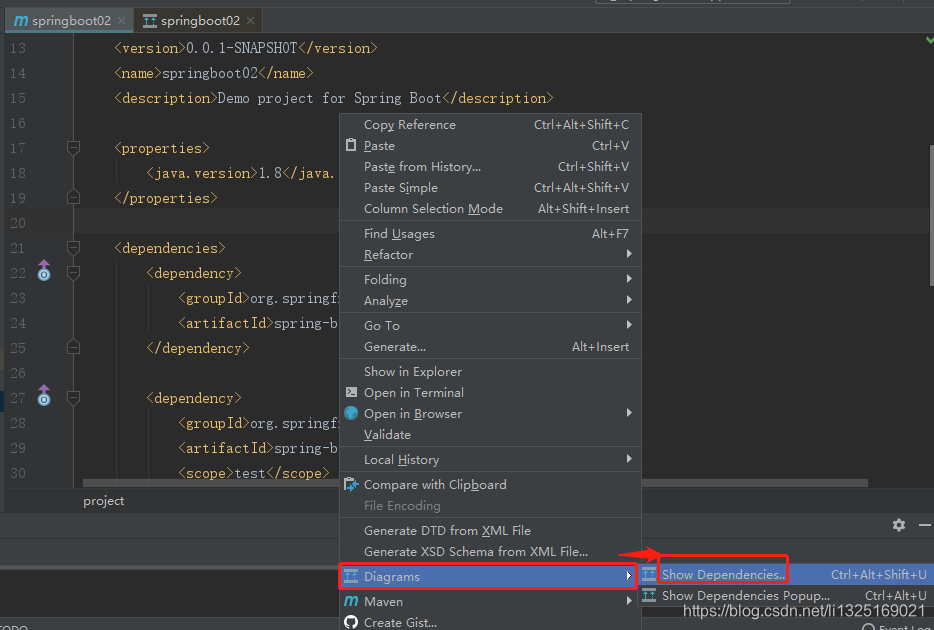Expand the Local History submenu
934x630 pixels.
(490, 459)
